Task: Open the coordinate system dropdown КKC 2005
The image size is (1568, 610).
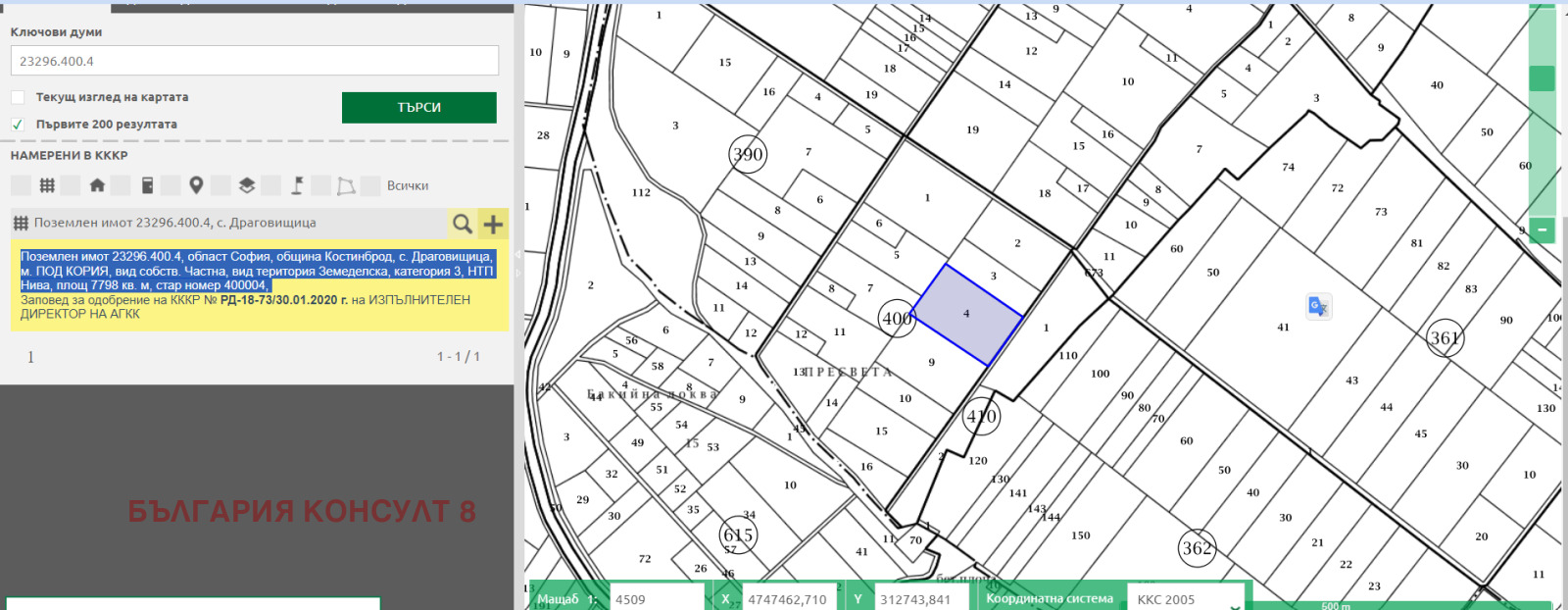Action: pyautogui.click(x=1186, y=598)
